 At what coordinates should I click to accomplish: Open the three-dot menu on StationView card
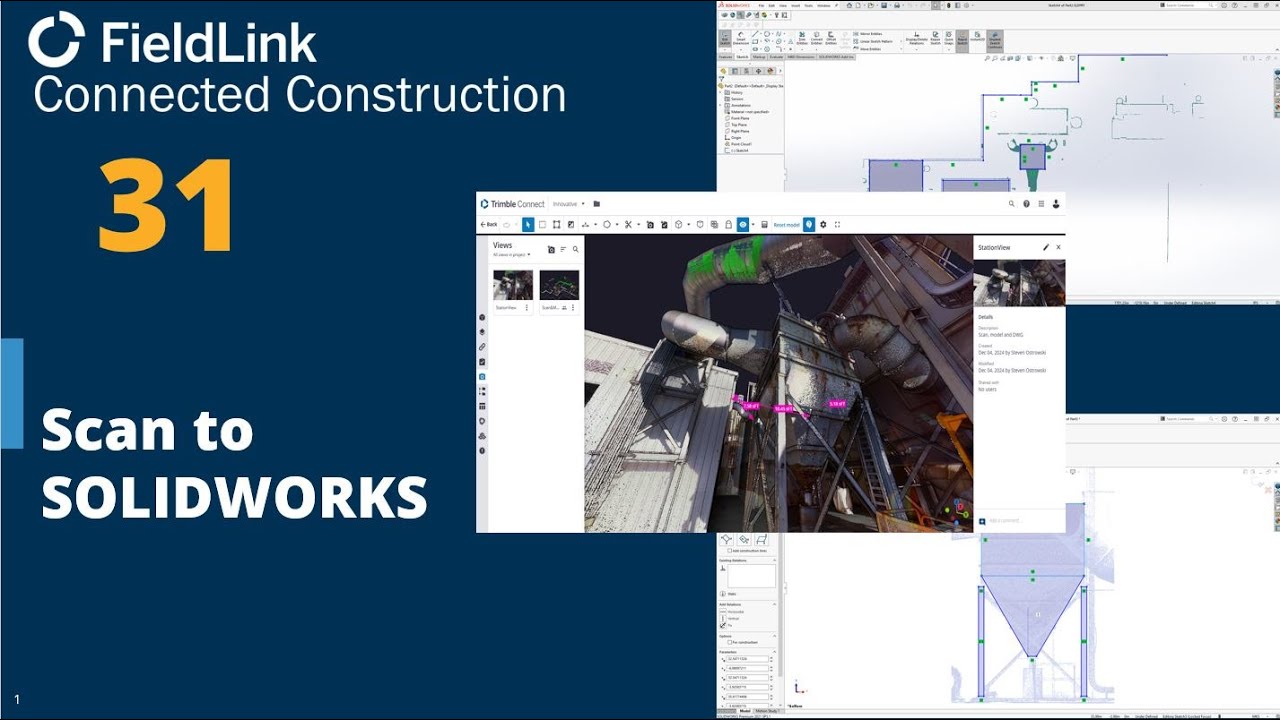pos(527,308)
